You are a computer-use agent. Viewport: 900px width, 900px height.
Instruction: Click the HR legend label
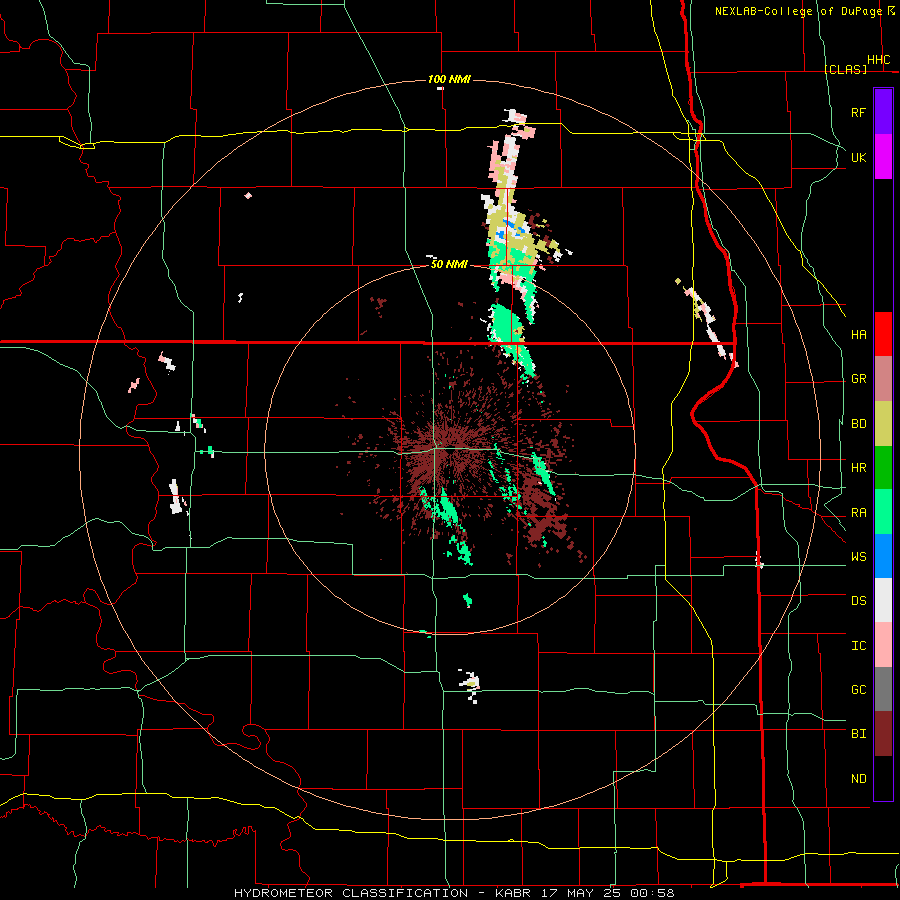[x=858, y=468]
